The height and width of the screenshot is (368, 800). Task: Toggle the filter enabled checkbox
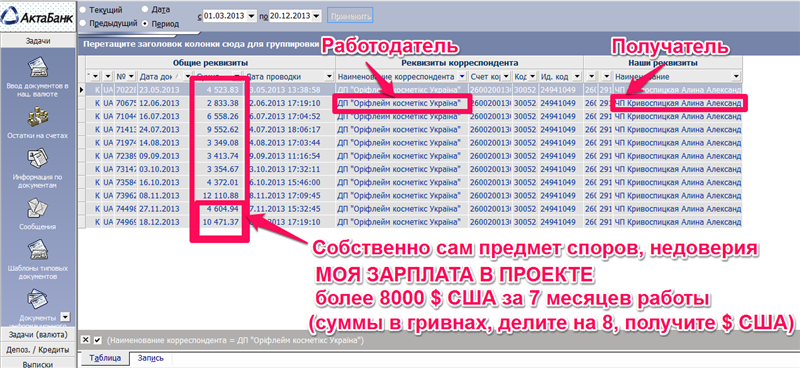98,340
